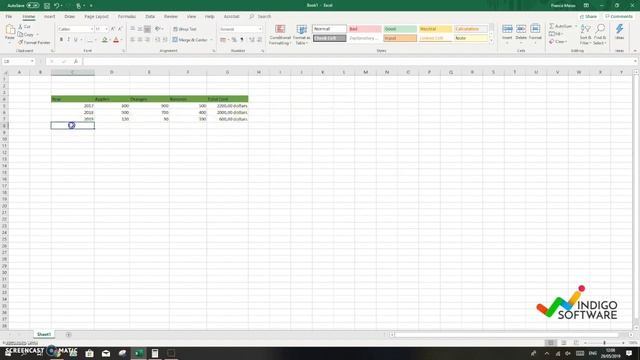Switch to the Page Layout tab
Image resolution: width=640 pixels, height=360 pixels.
click(96, 16)
